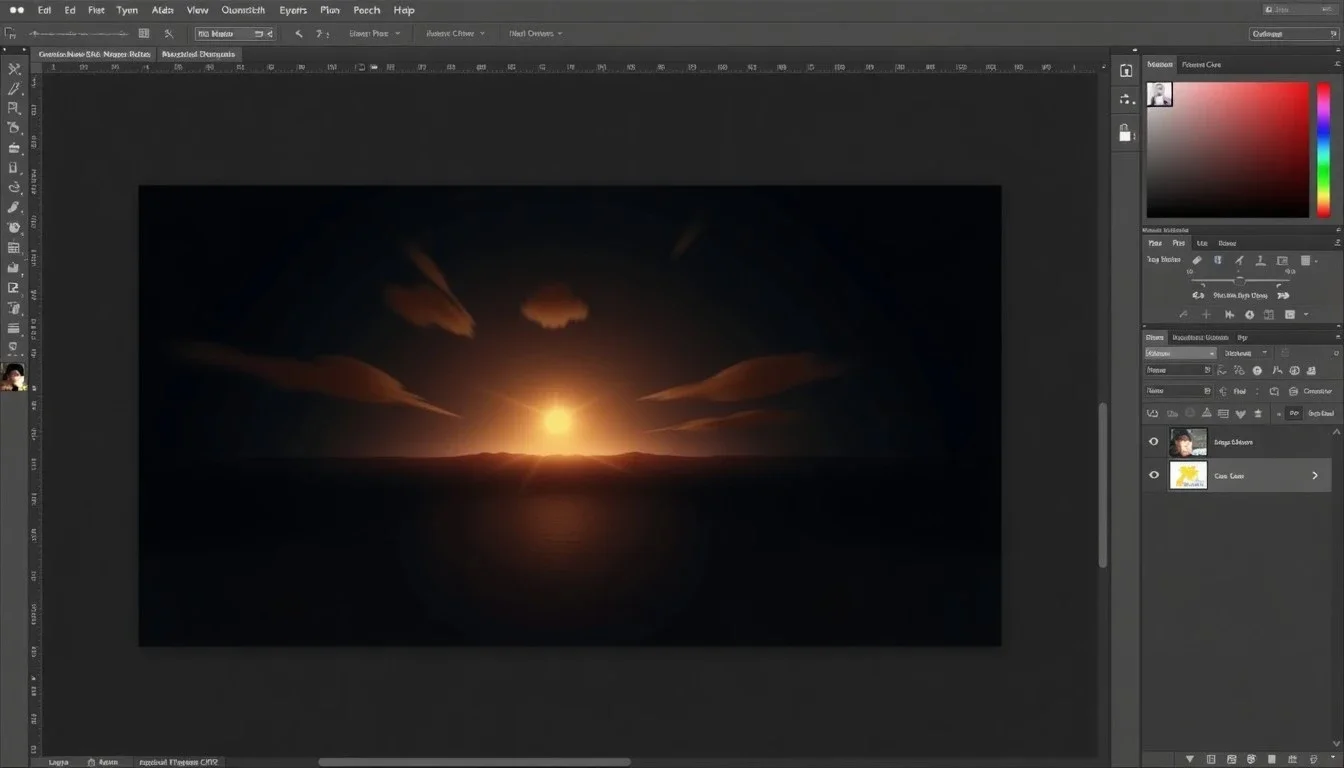
Task: Select the swirl tool in the left toolbar
Action: pos(14,187)
